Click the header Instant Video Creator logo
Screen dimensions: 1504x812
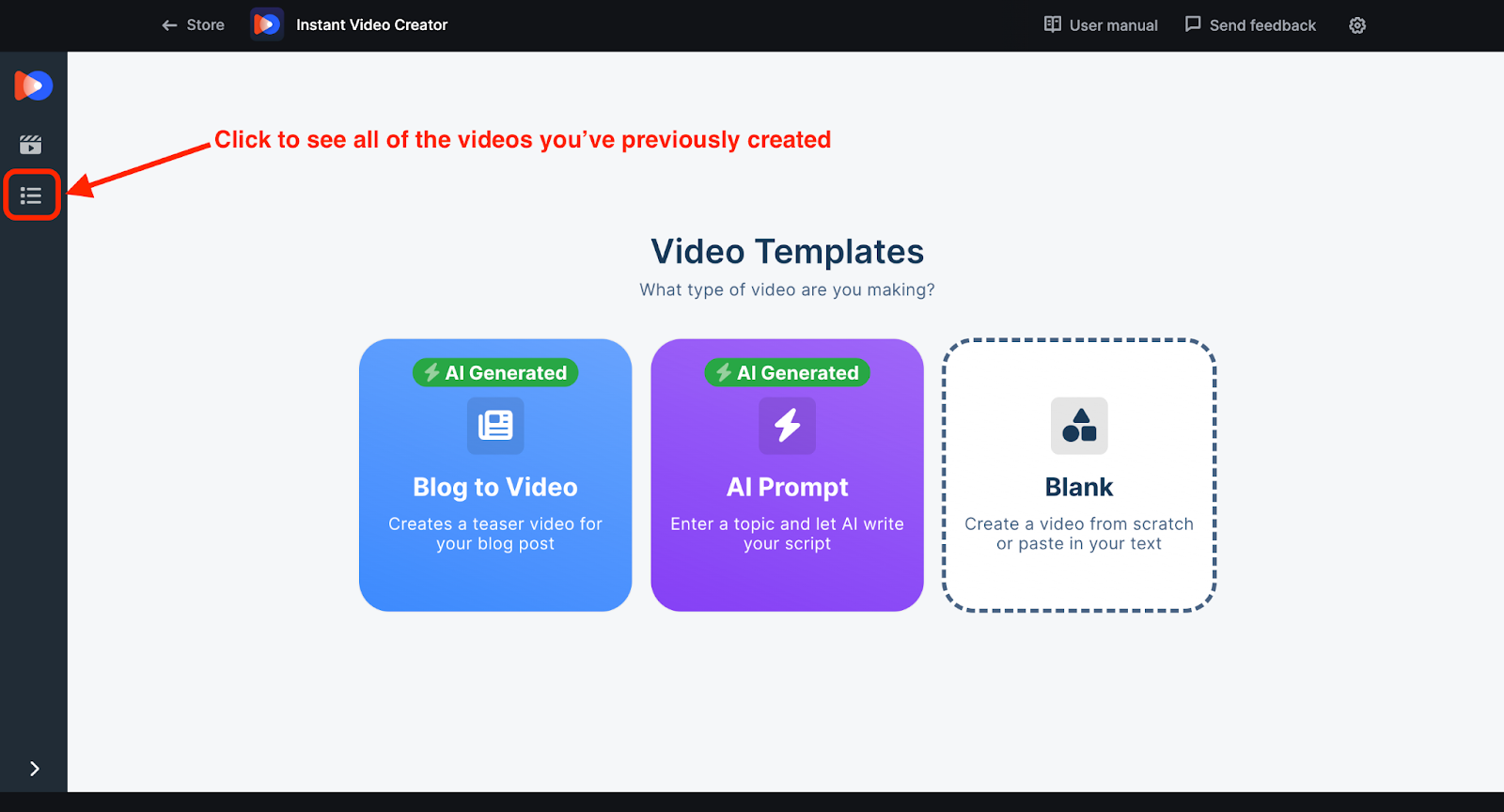[267, 24]
